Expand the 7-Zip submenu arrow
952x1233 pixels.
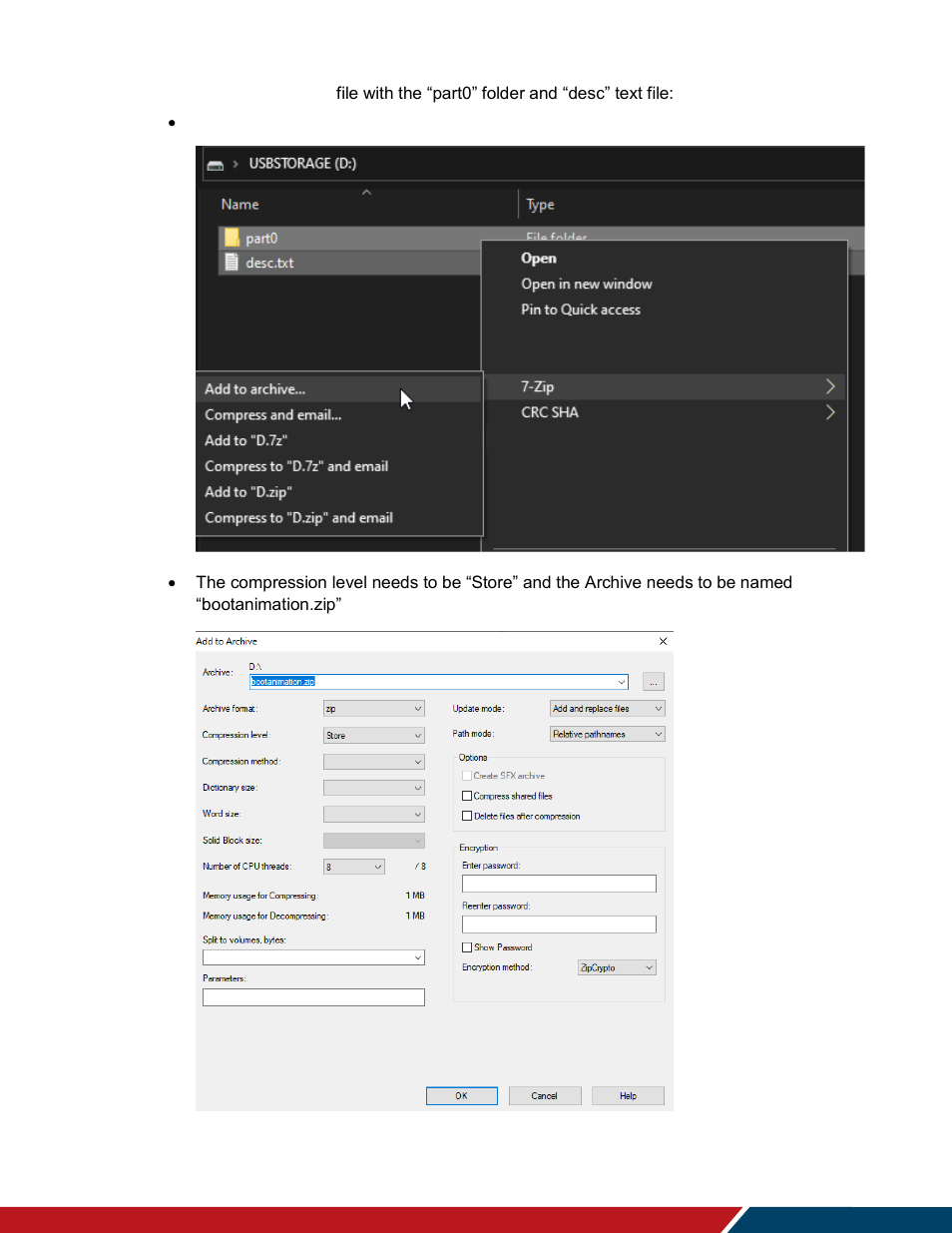point(830,386)
